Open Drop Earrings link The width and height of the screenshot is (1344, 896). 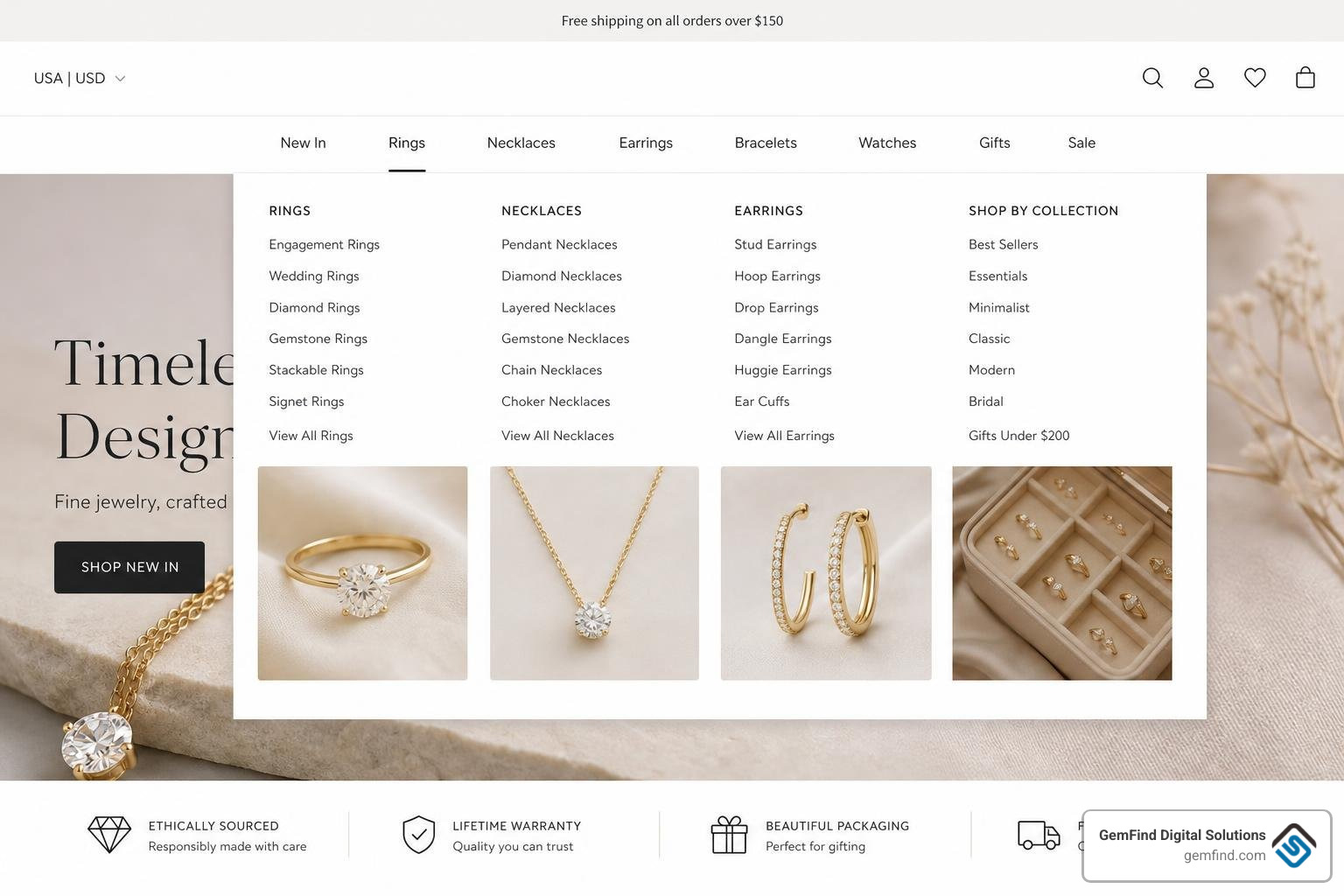776,307
